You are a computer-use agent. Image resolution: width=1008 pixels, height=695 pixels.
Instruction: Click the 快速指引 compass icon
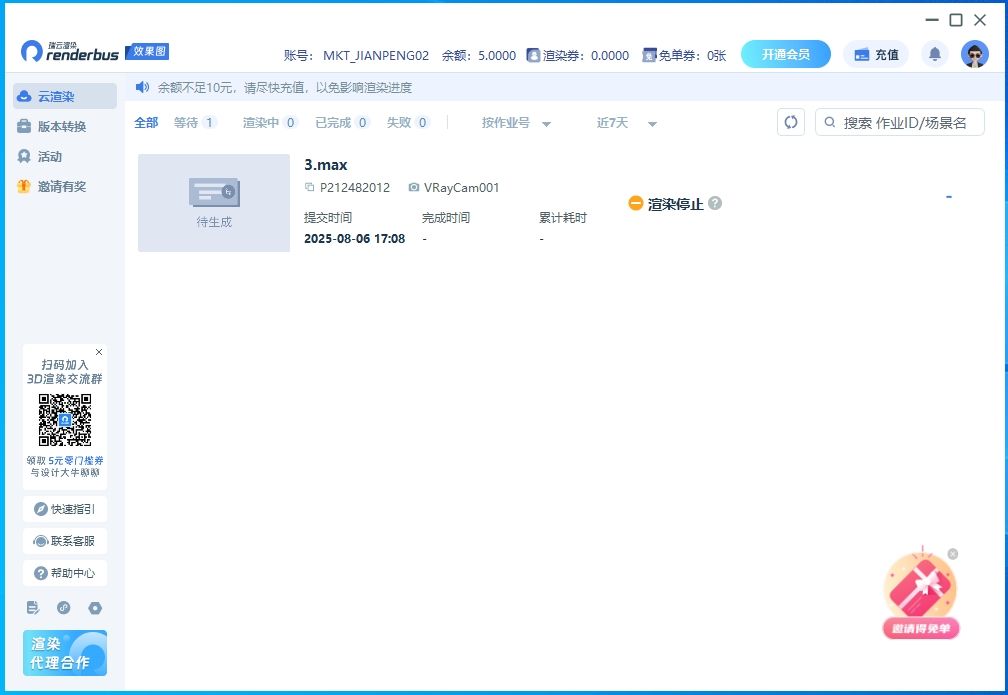pyautogui.click(x=40, y=509)
